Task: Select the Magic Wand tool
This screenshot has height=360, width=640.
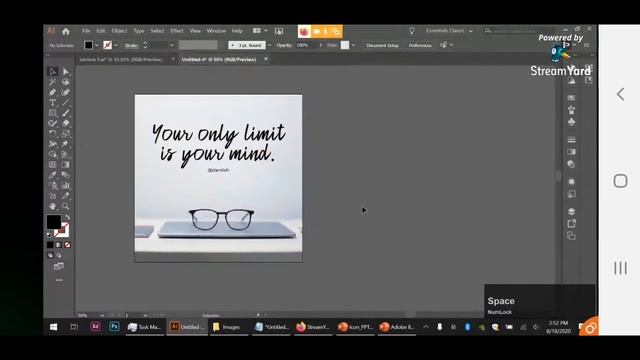Action: [x=53, y=82]
